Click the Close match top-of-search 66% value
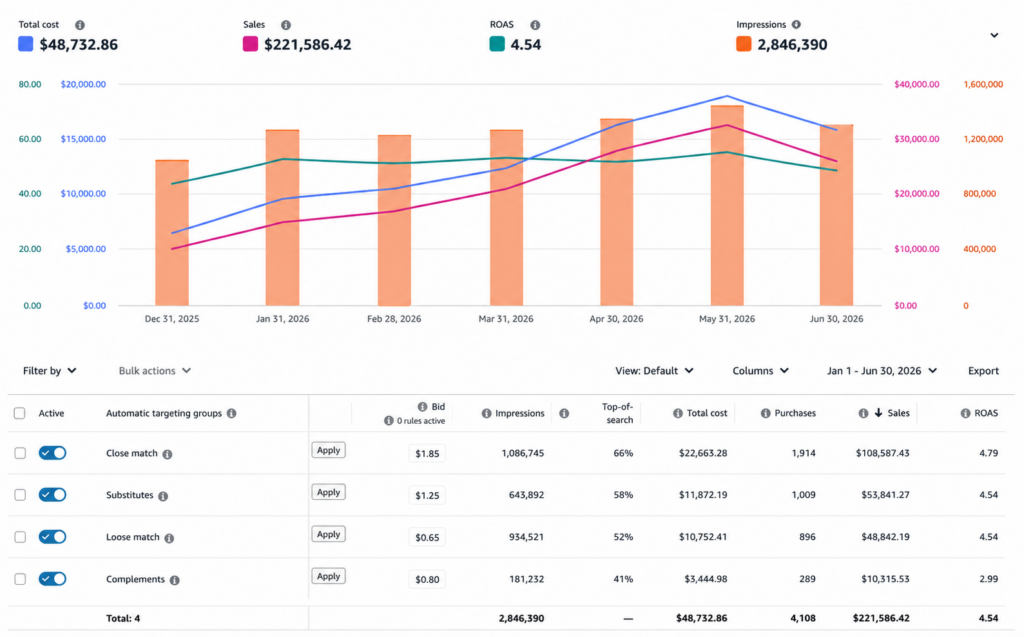Viewport: 1024px width, 637px height. [623, 453]
